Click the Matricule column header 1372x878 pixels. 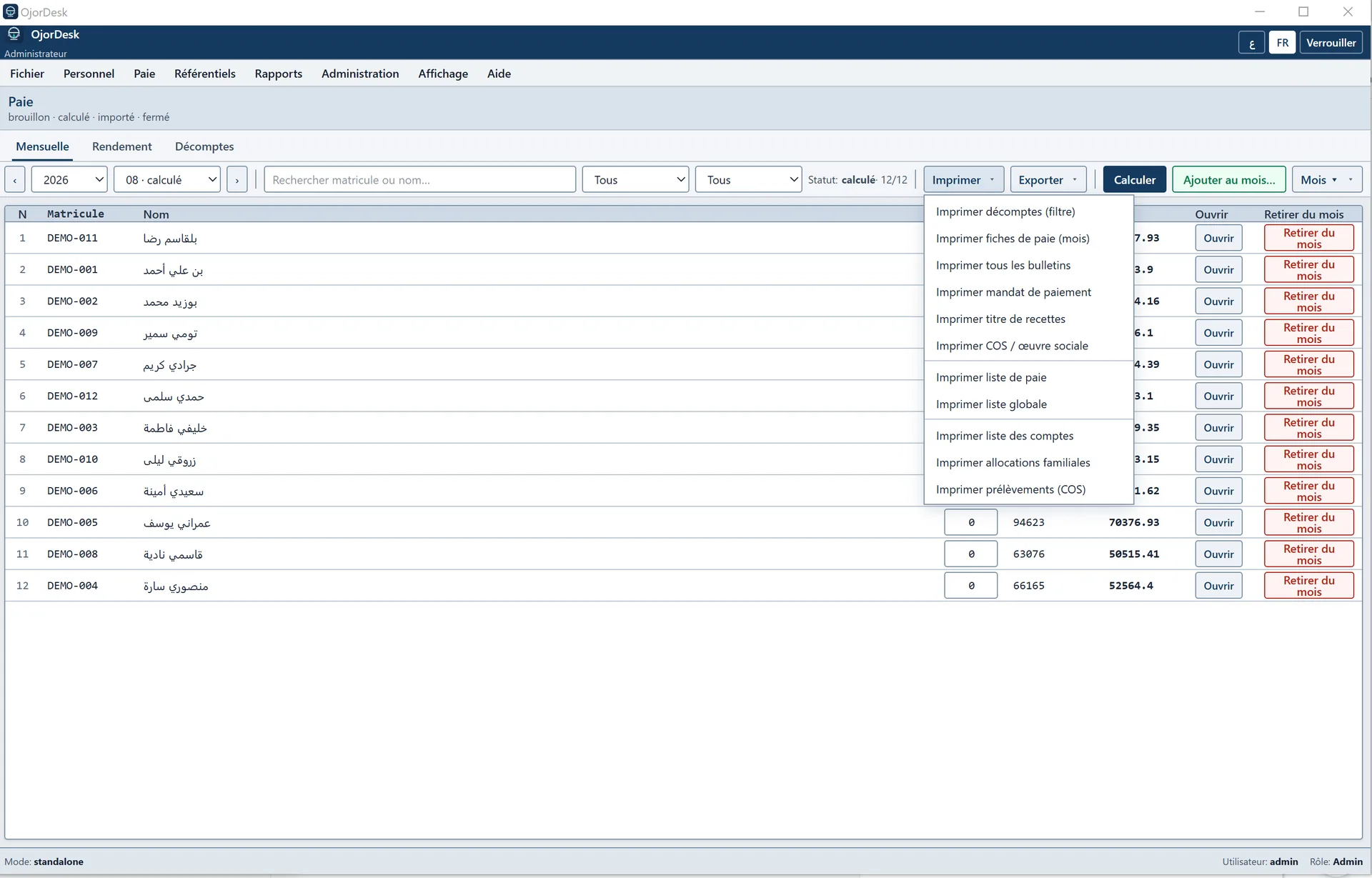pyautogui.click(x=76, y=214)
